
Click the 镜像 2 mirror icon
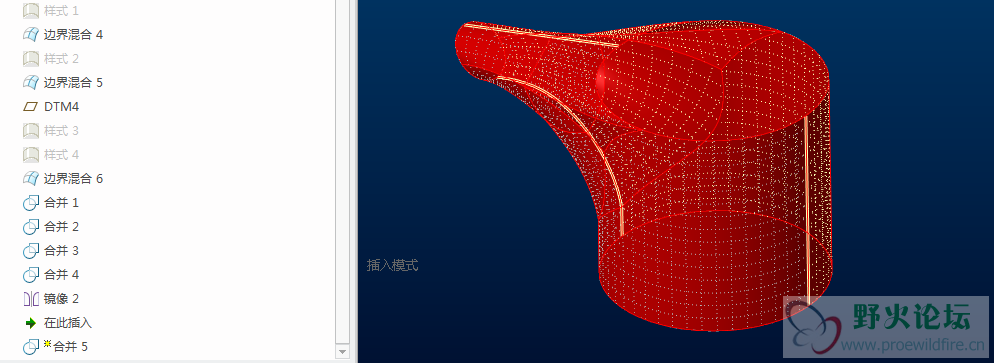(x=30, y=299)
